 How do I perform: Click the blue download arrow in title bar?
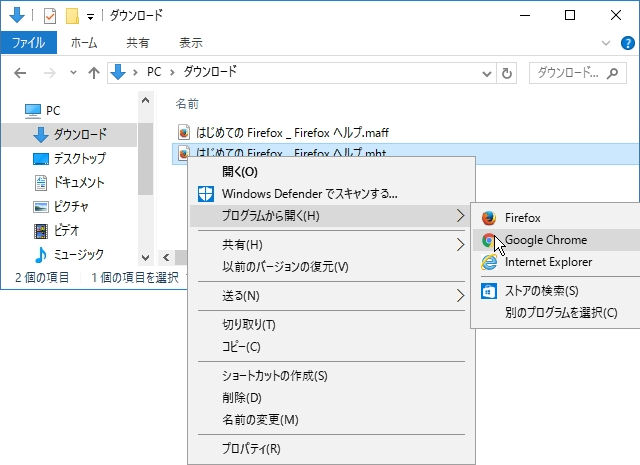tap(17, 16)
